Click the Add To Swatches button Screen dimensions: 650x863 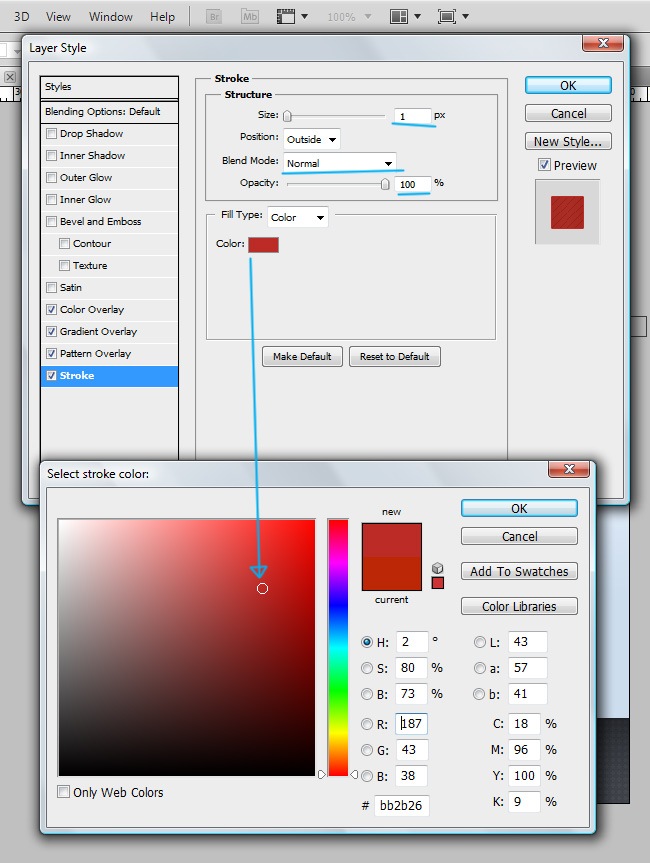click(518, 571)
